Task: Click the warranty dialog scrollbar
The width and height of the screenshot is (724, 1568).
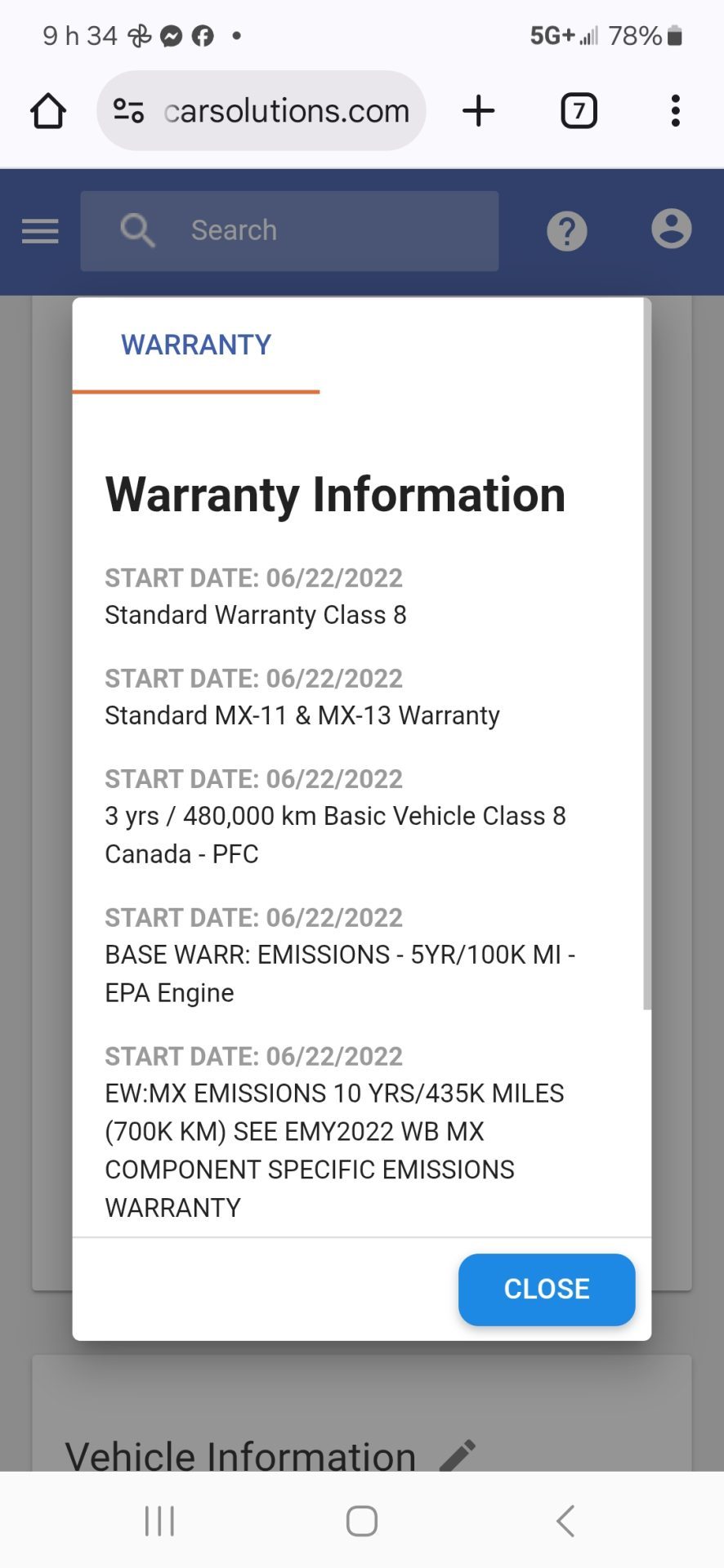Action: (647, 653)
